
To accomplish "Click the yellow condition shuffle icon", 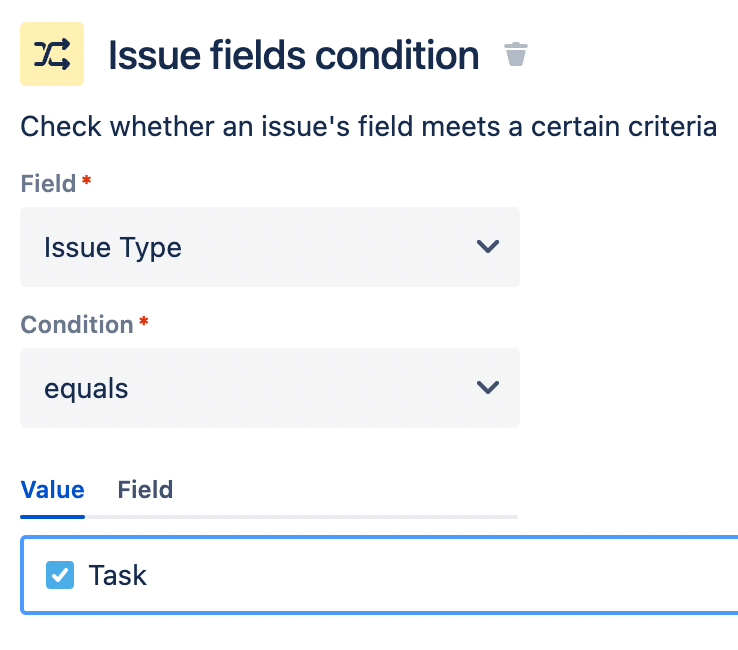I will pyautogui.click(x=52, y=54).
